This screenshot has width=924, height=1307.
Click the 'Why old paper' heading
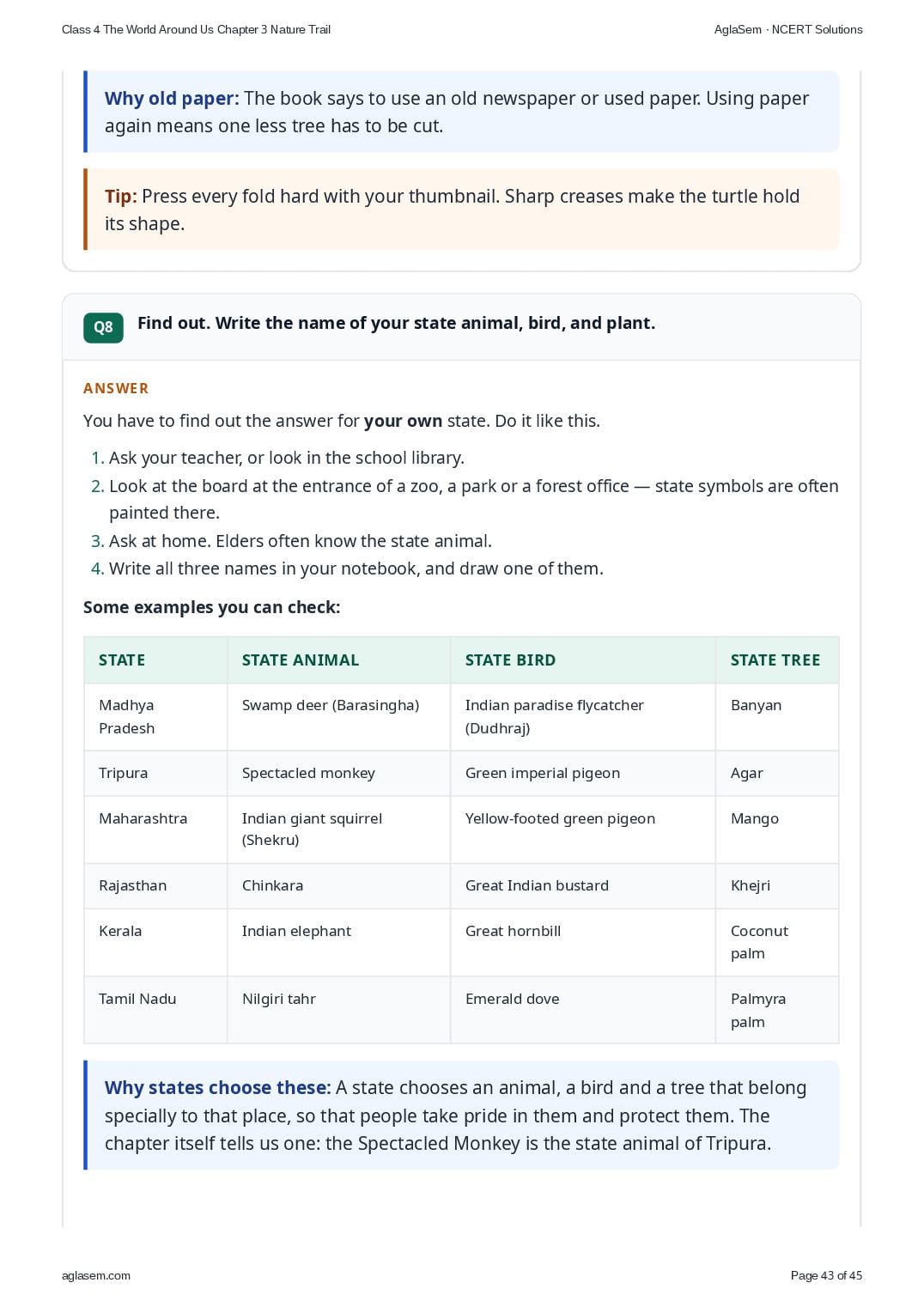click(172, 99)
